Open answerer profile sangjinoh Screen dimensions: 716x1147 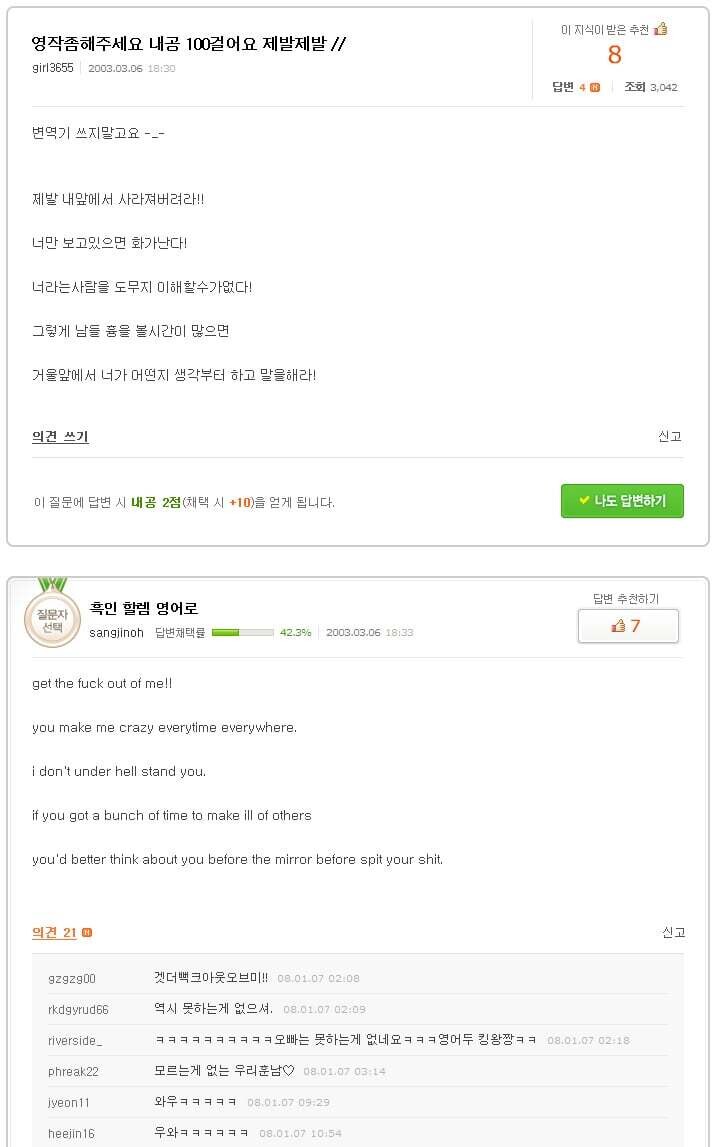click(116, 633)
